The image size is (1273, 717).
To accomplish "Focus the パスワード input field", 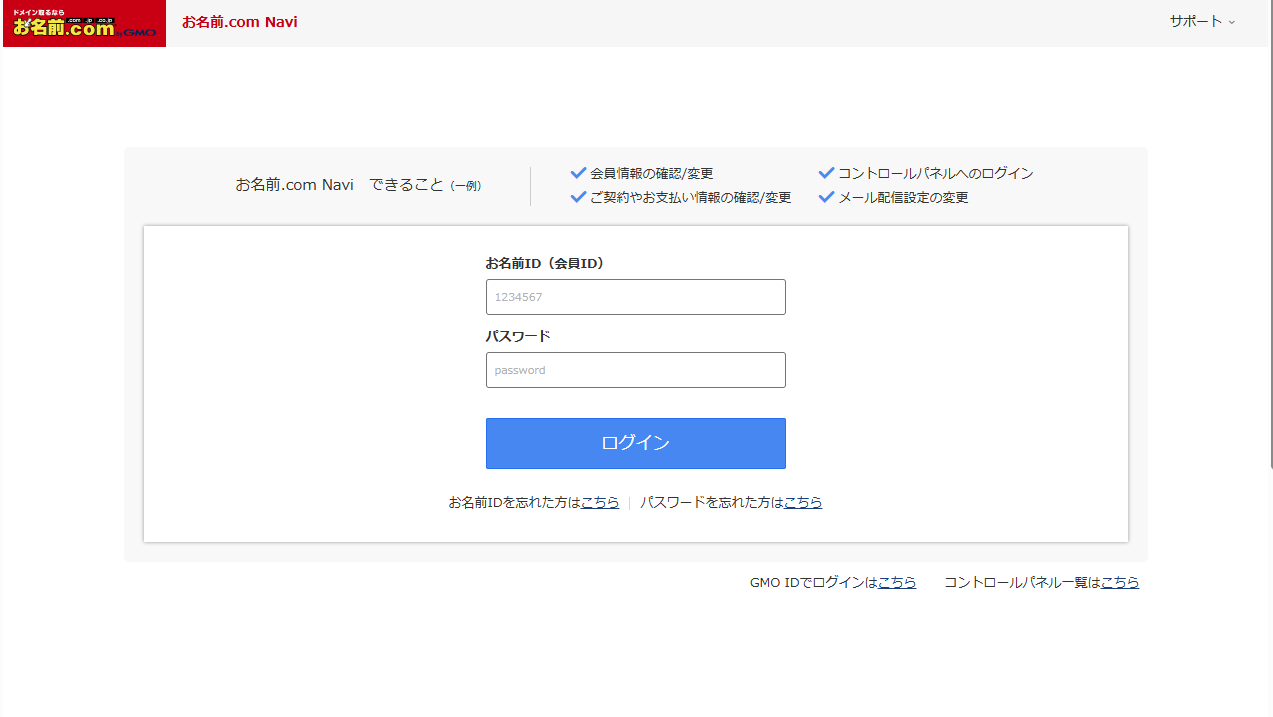I will [x=635, y=370].
